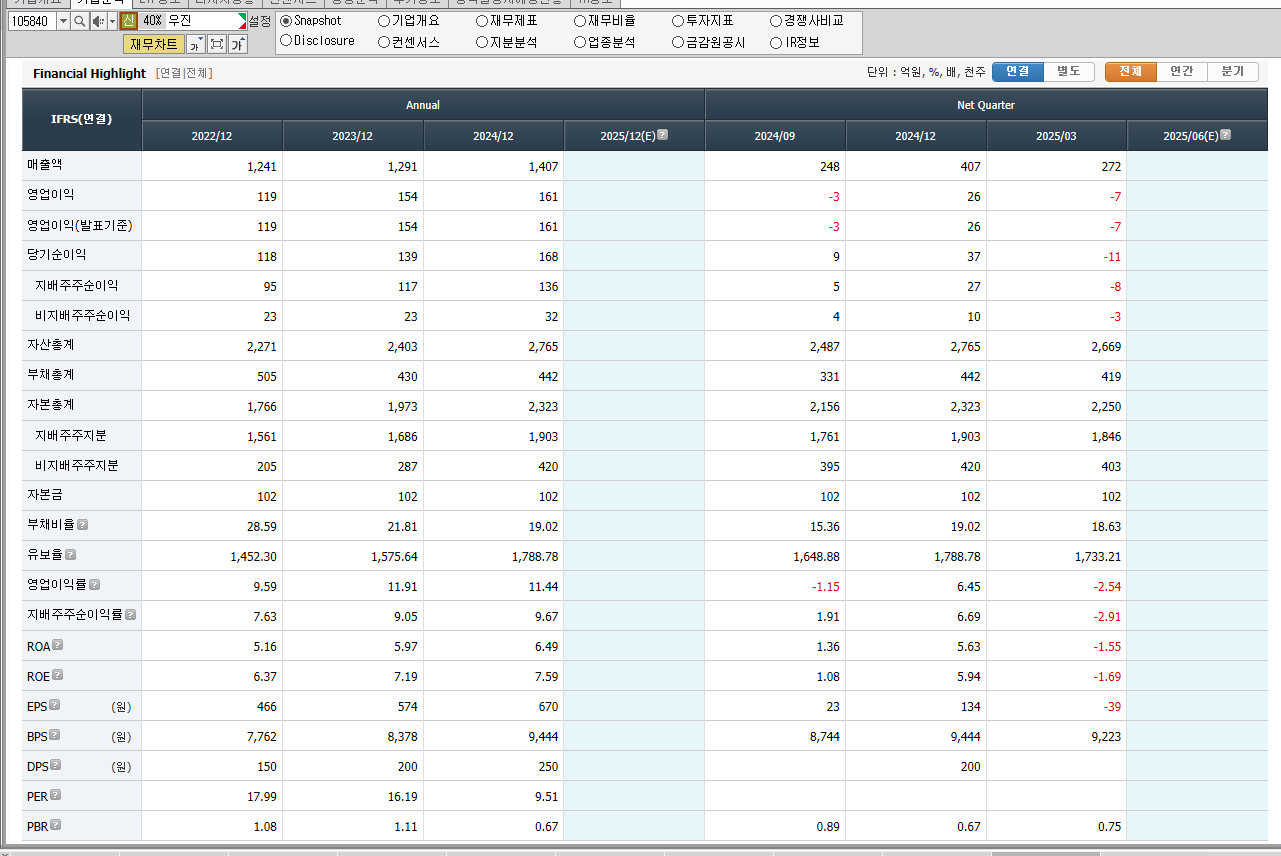
Task: Switch to 별도 separate view
Action: point(1069,72)
